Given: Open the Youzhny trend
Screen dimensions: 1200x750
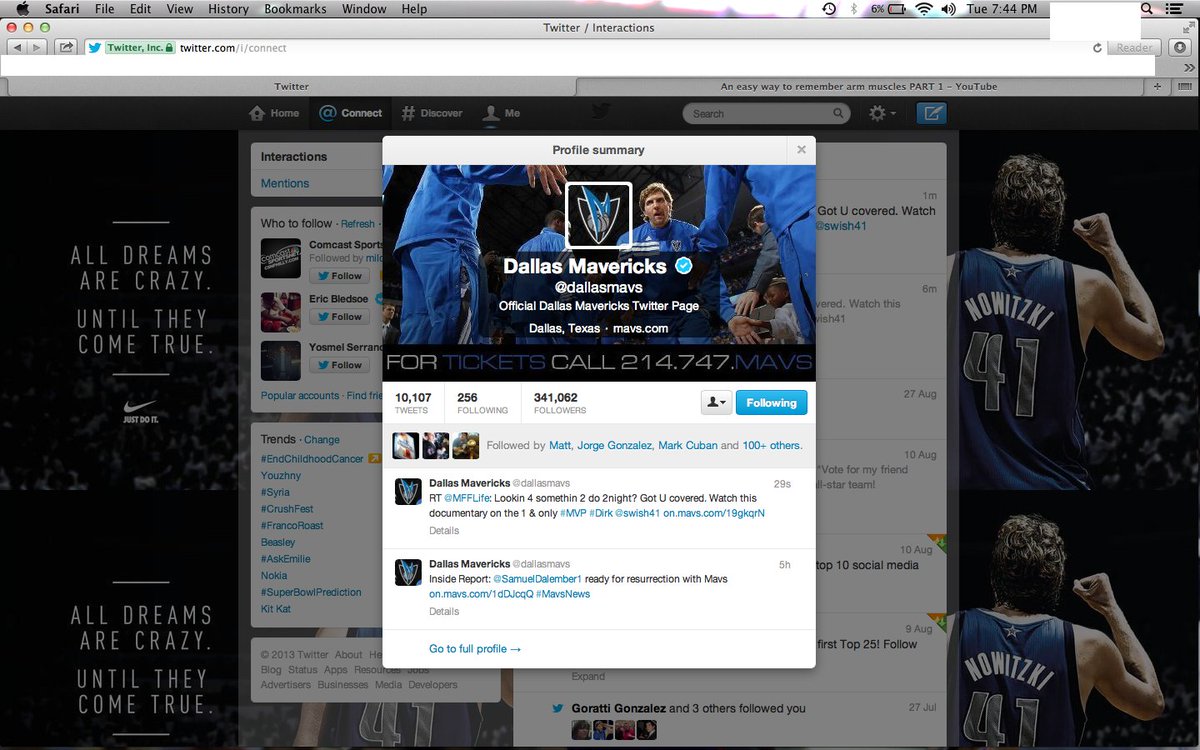Looking at the screenshot, I should pyautogui.click(x=281, y=475).
